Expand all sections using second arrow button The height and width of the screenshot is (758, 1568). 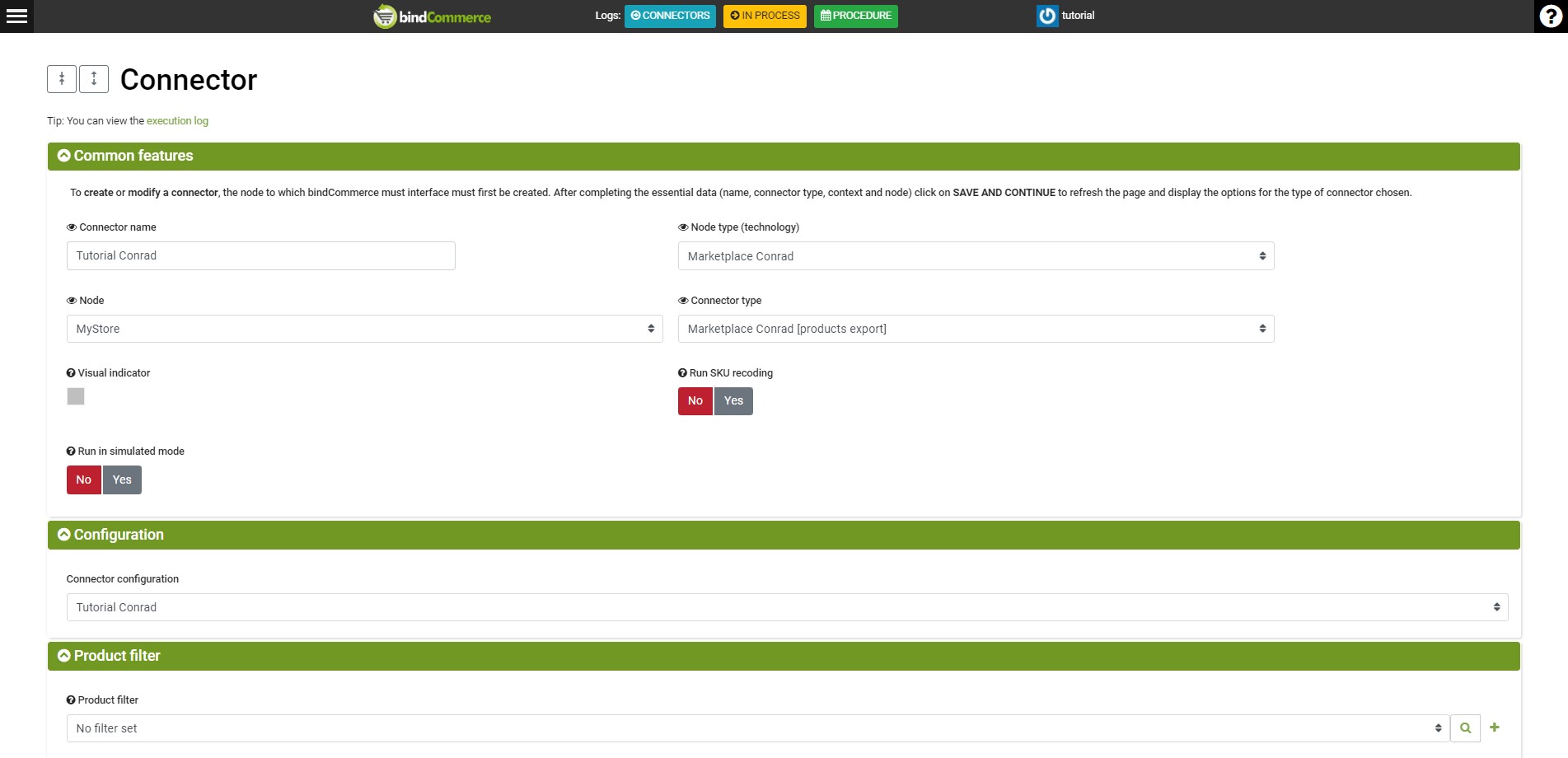pyautogui.click(x=94, y=79)
